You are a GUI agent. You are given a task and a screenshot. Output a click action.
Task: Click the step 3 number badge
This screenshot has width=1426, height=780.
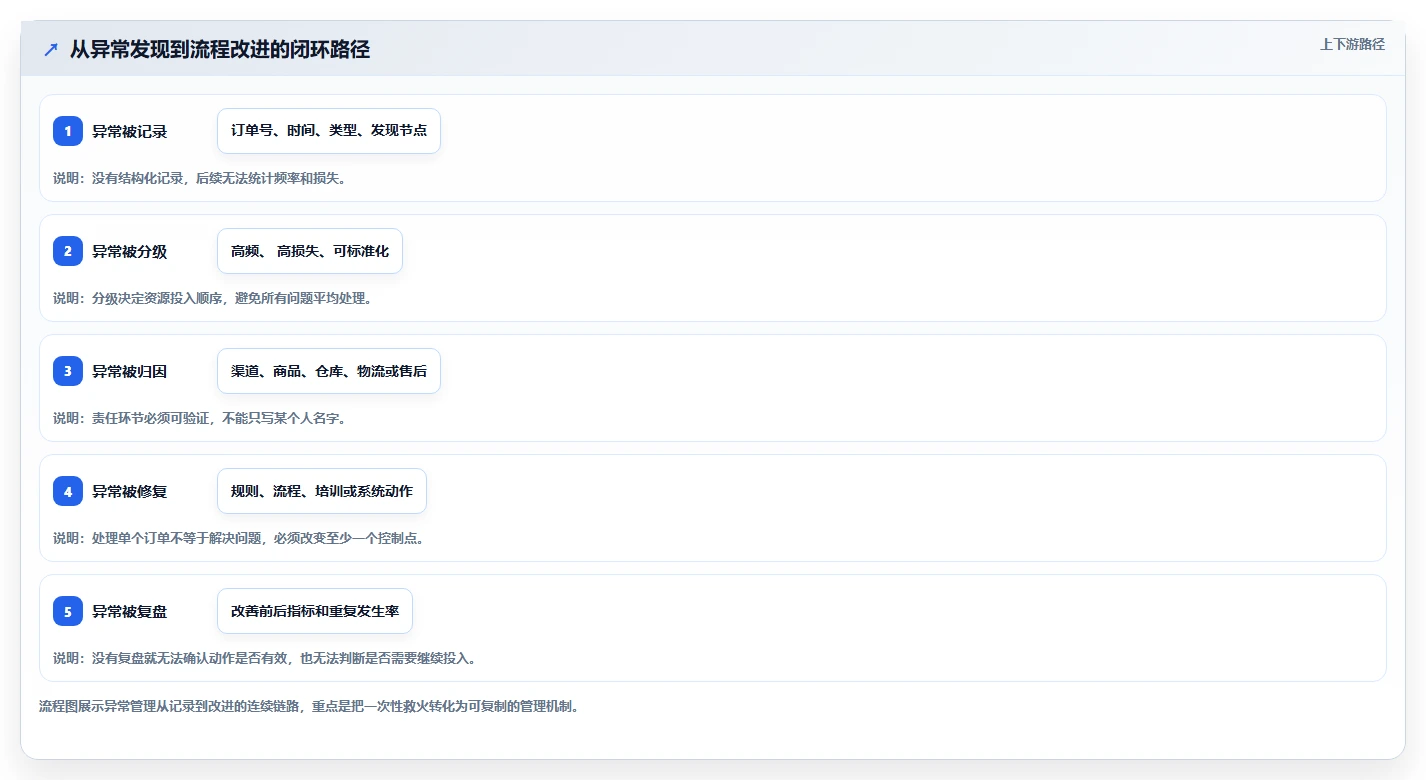[68, 371]
